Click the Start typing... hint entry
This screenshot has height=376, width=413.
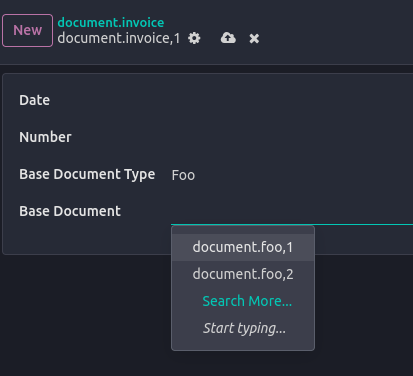click(x=244, y=328)
